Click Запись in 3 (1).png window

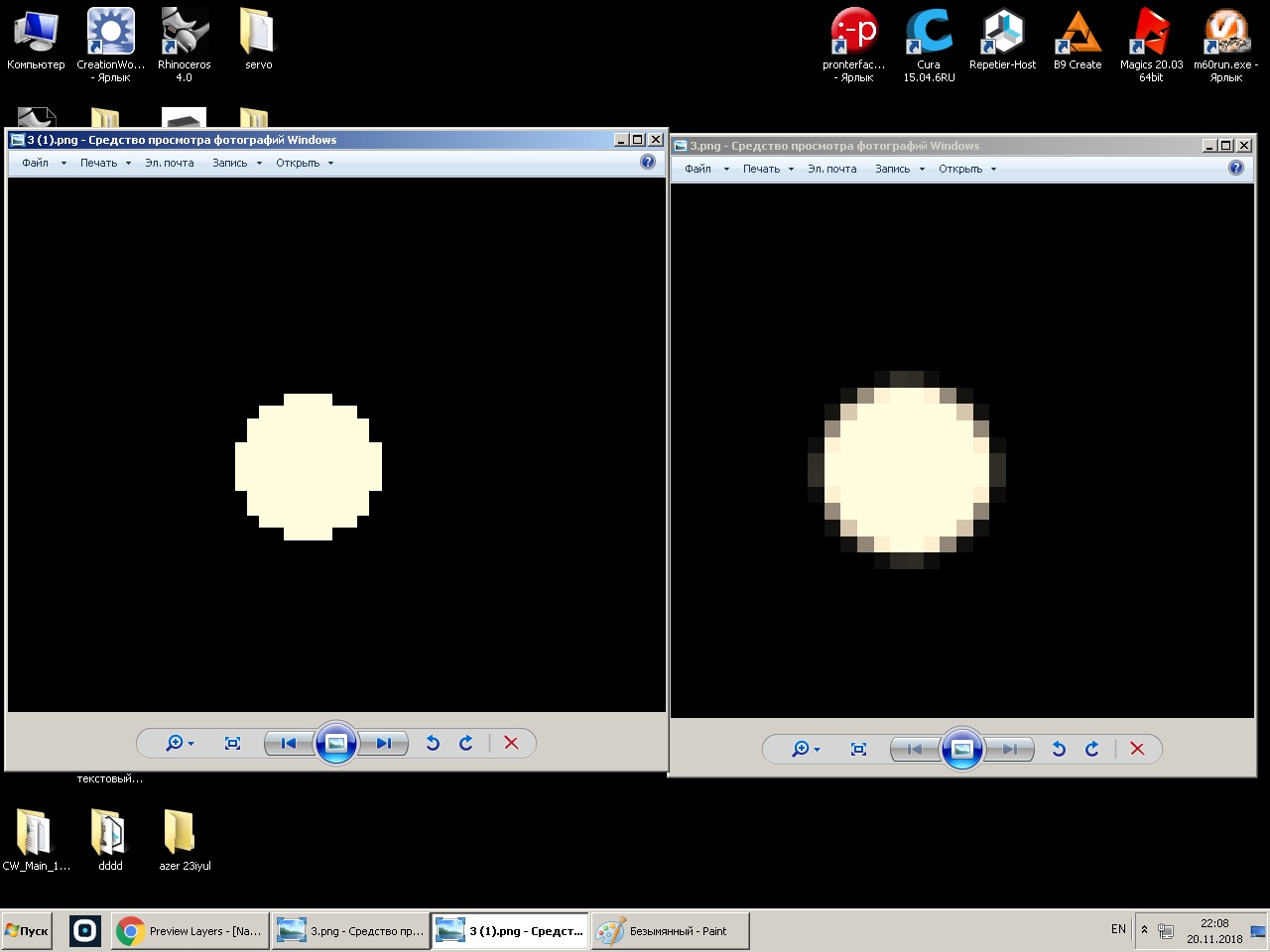coord(230,163)
